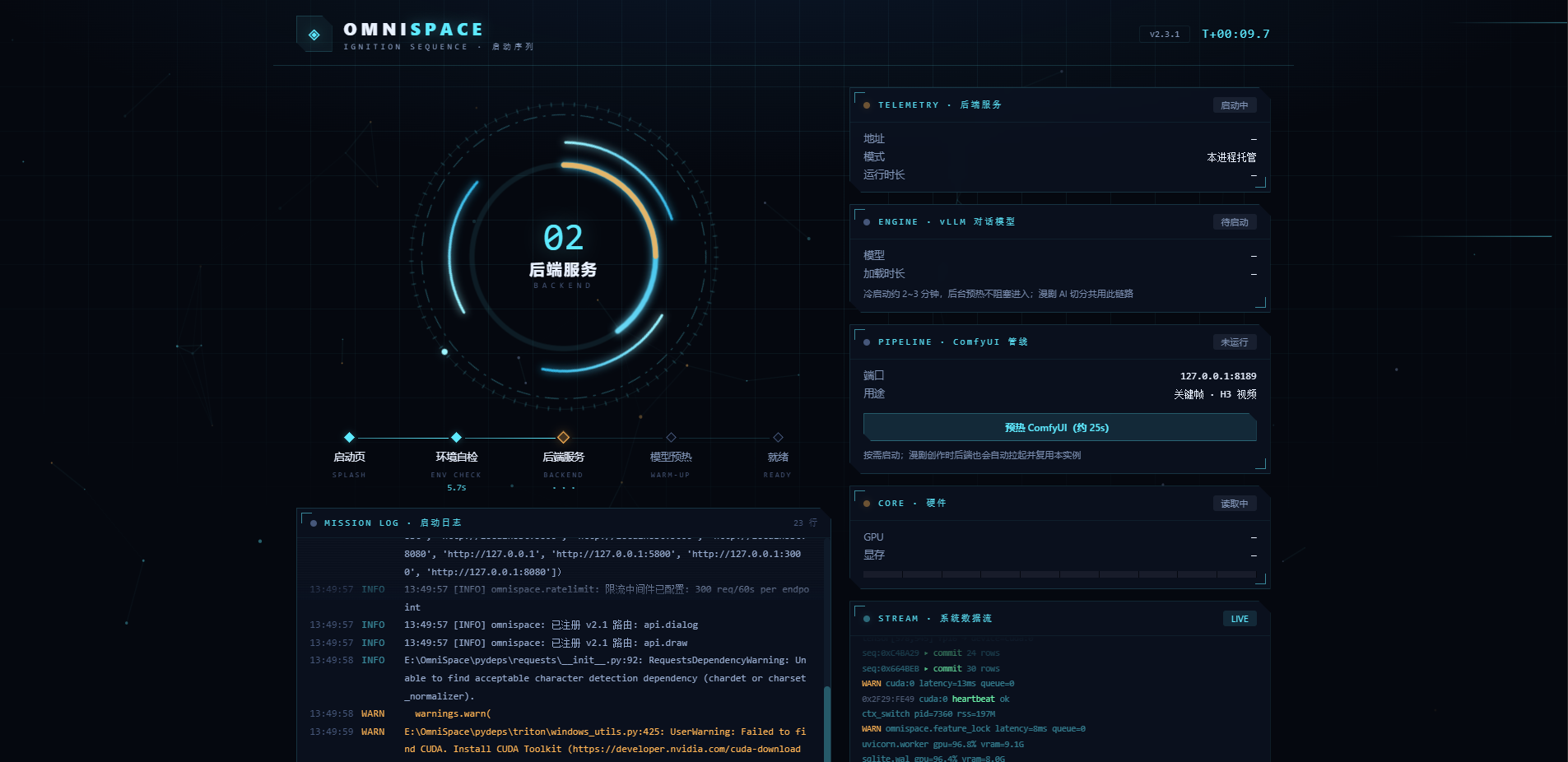The height and width of the screenshot is (762, 1568).
Task: Click the T+00:09.7 elapsed timer
Action: (1235, 34)
